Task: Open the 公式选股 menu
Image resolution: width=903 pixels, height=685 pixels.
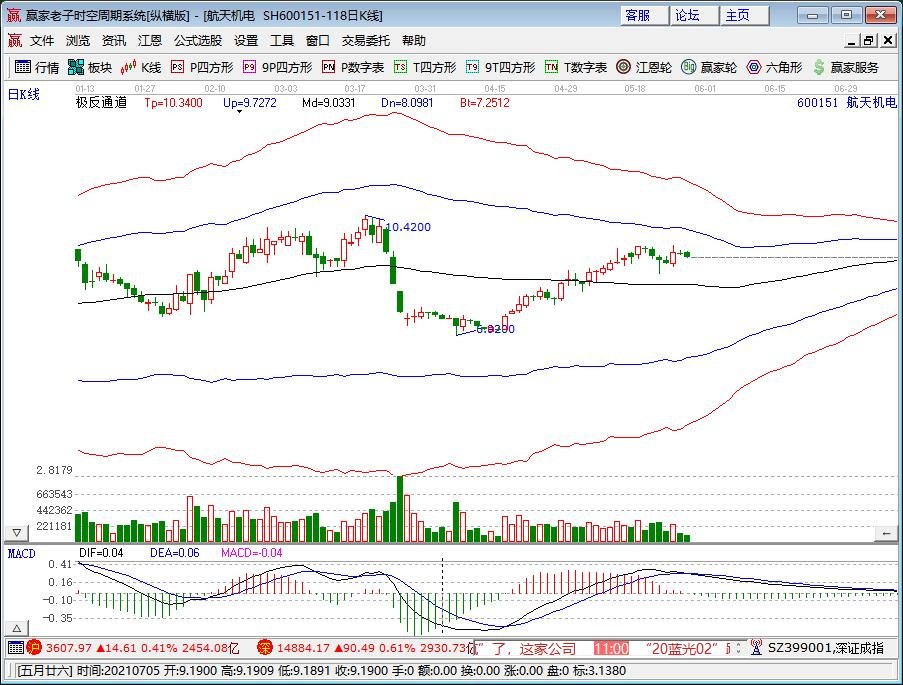Action: point(198,40)
